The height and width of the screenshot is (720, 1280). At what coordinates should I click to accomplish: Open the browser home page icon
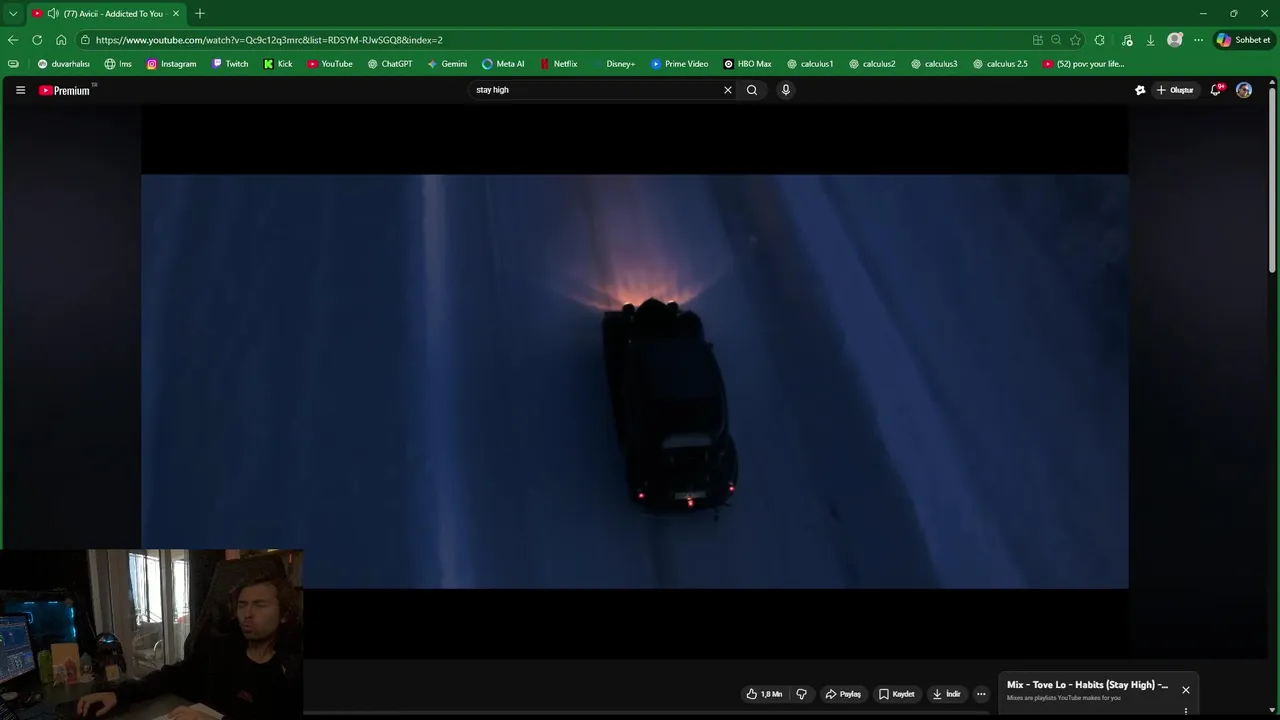(x=61, y=40)
